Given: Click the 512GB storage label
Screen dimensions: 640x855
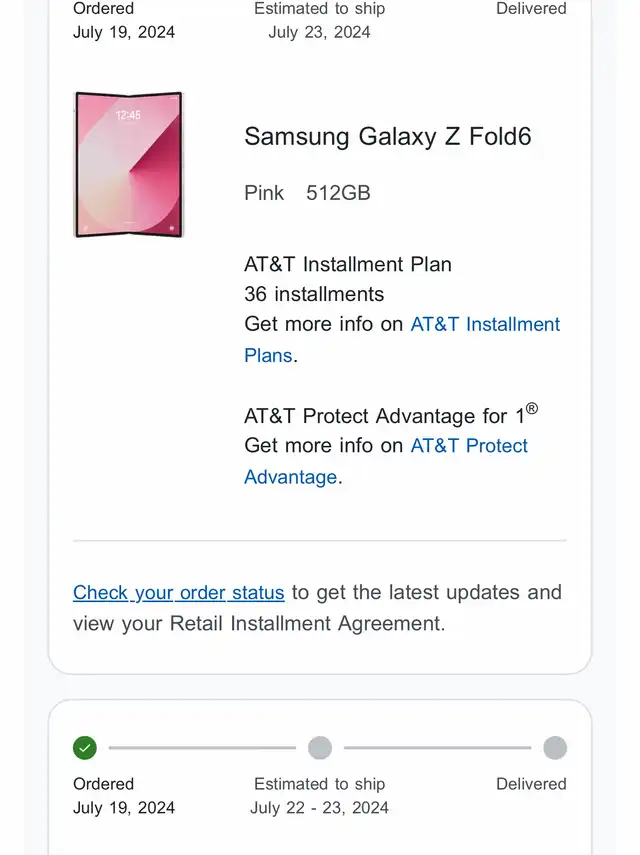Looking at the screenshot, I should pyautogui.click(x=338, y=193).
